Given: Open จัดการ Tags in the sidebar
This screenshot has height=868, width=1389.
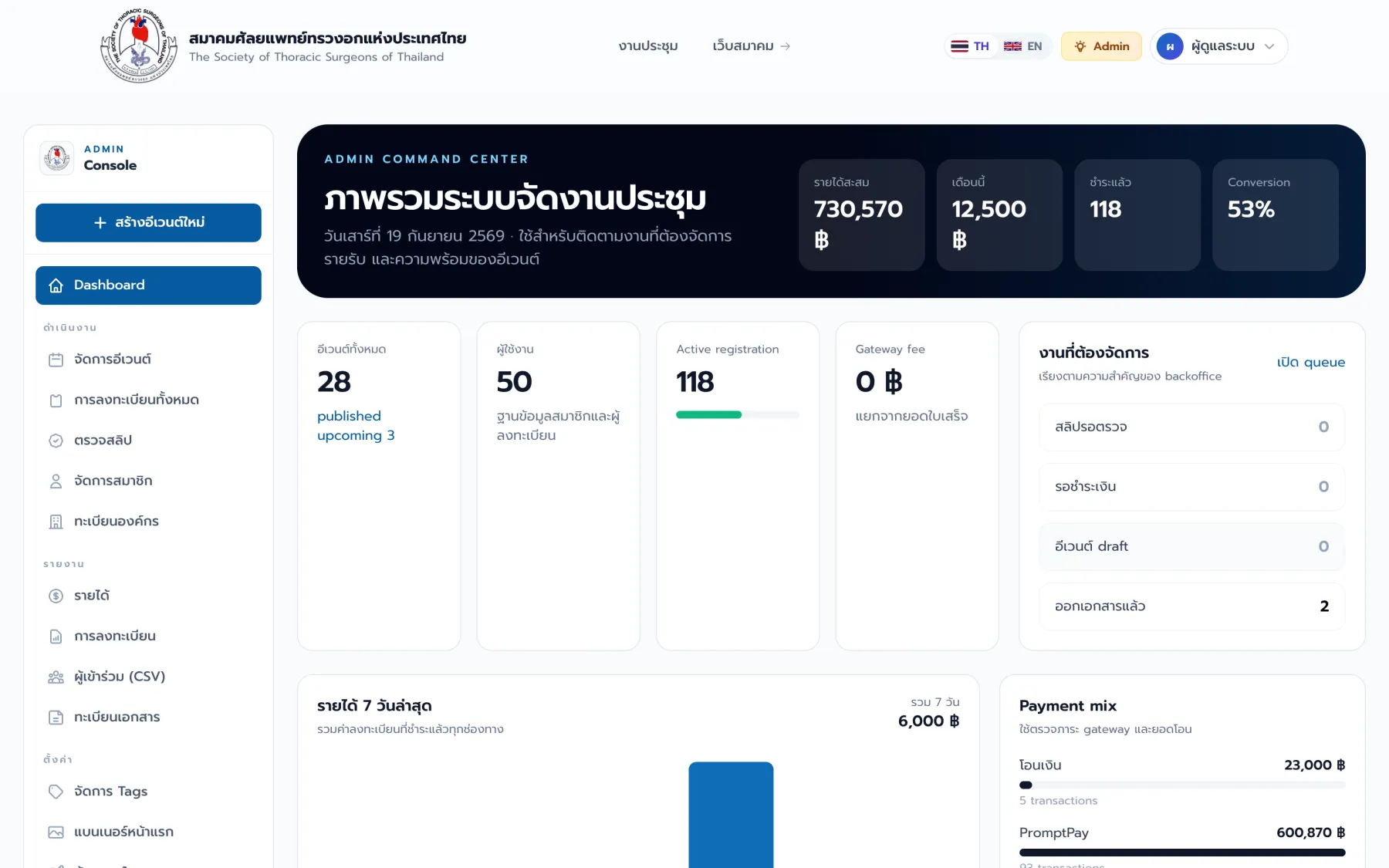Looking at the screenshot, I should pos(148,792).
